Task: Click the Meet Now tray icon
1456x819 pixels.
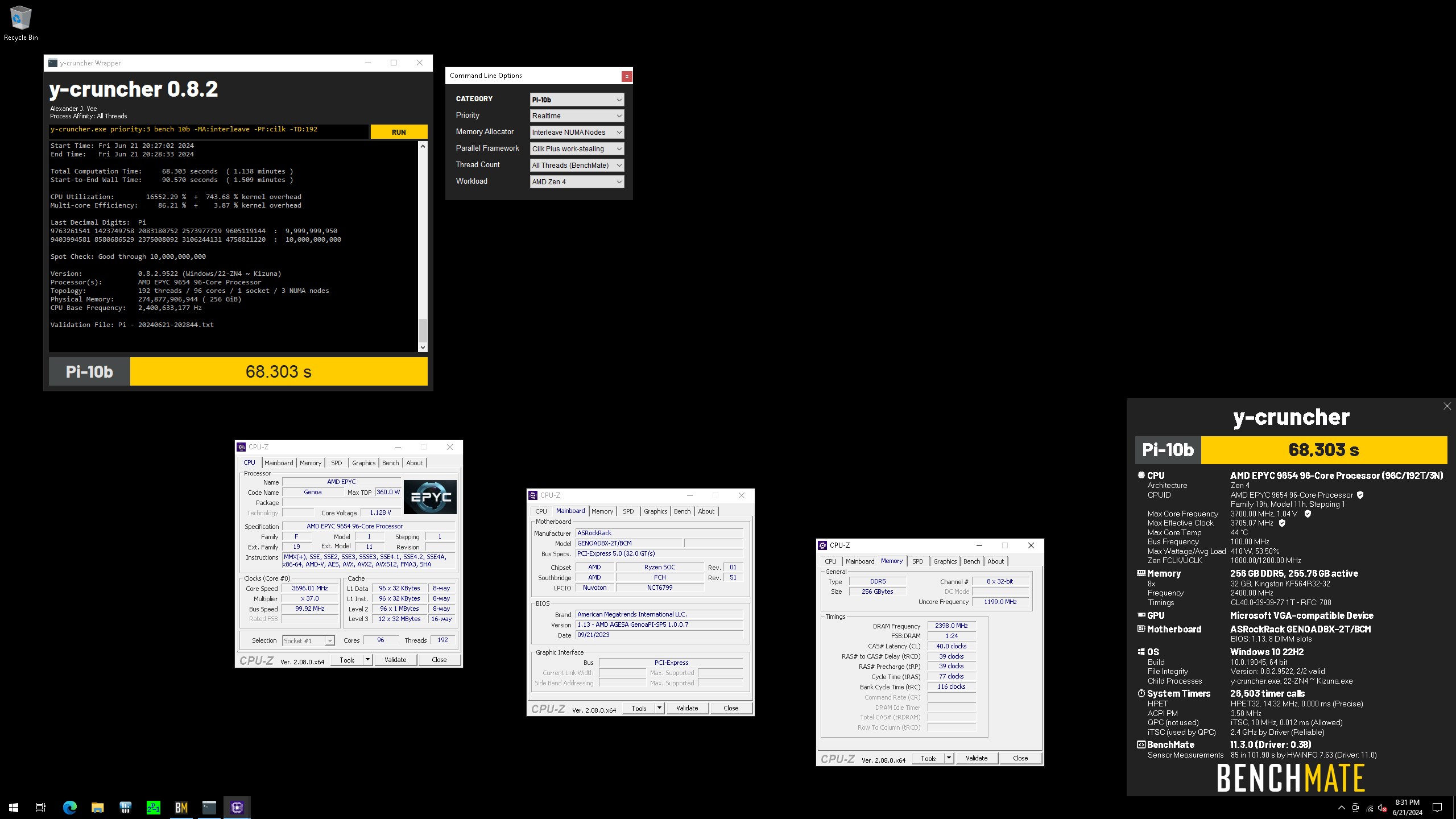Action: [x=1355, y=808]
